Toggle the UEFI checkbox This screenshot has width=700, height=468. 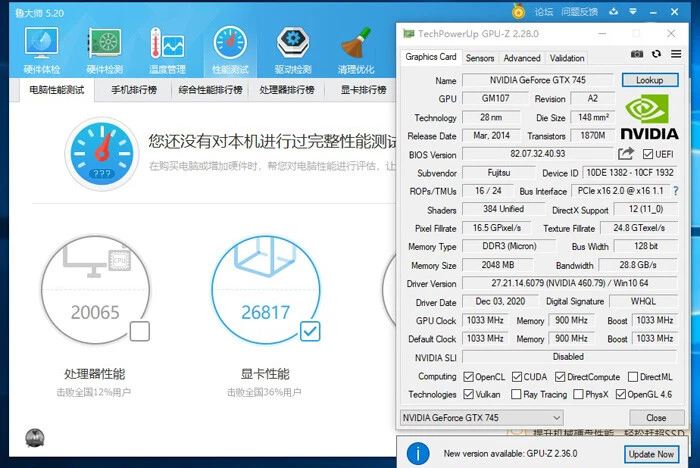pos(648,154)
